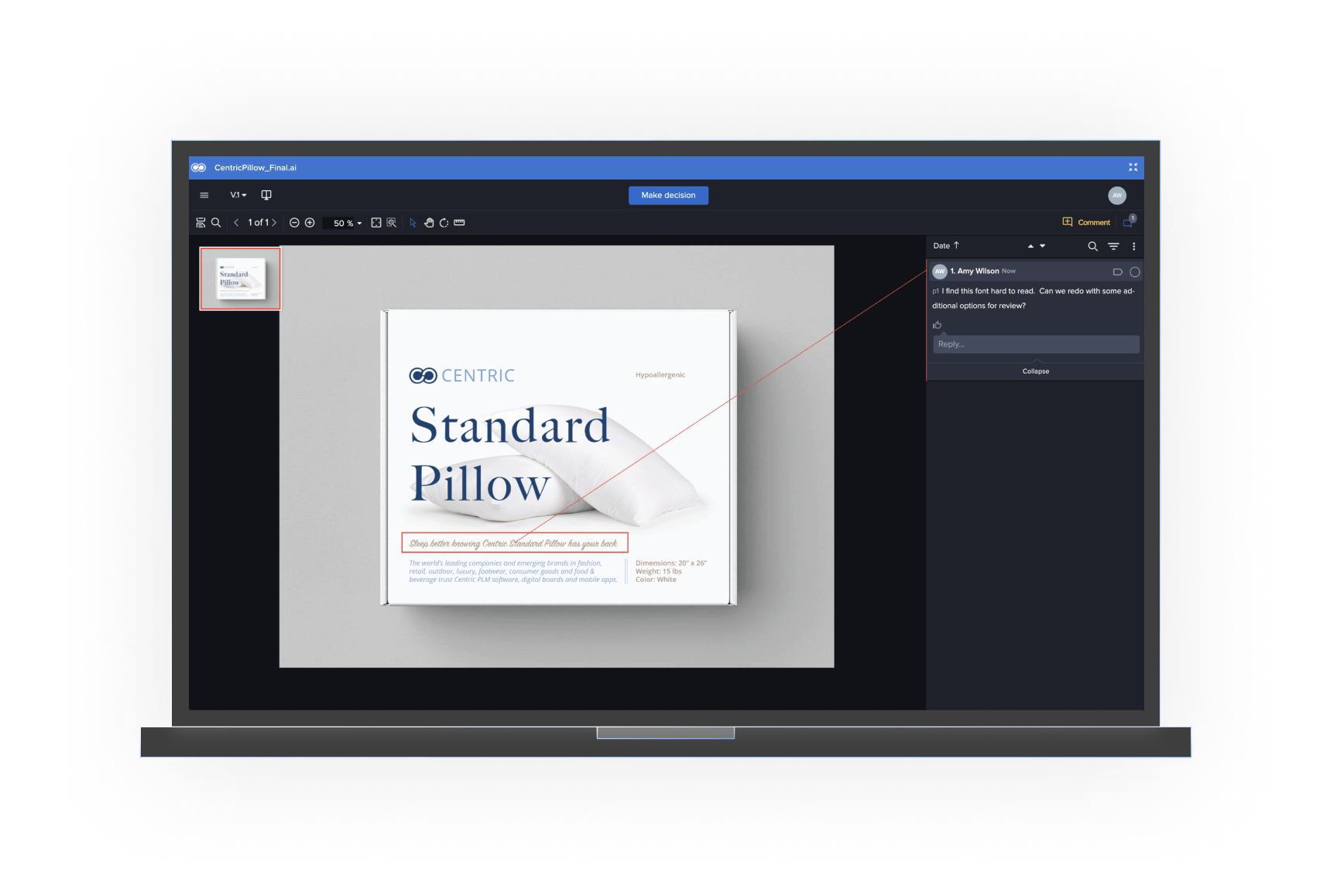
Task: Toggle the thumbnails panel icon
Action: tap(201, 223)
